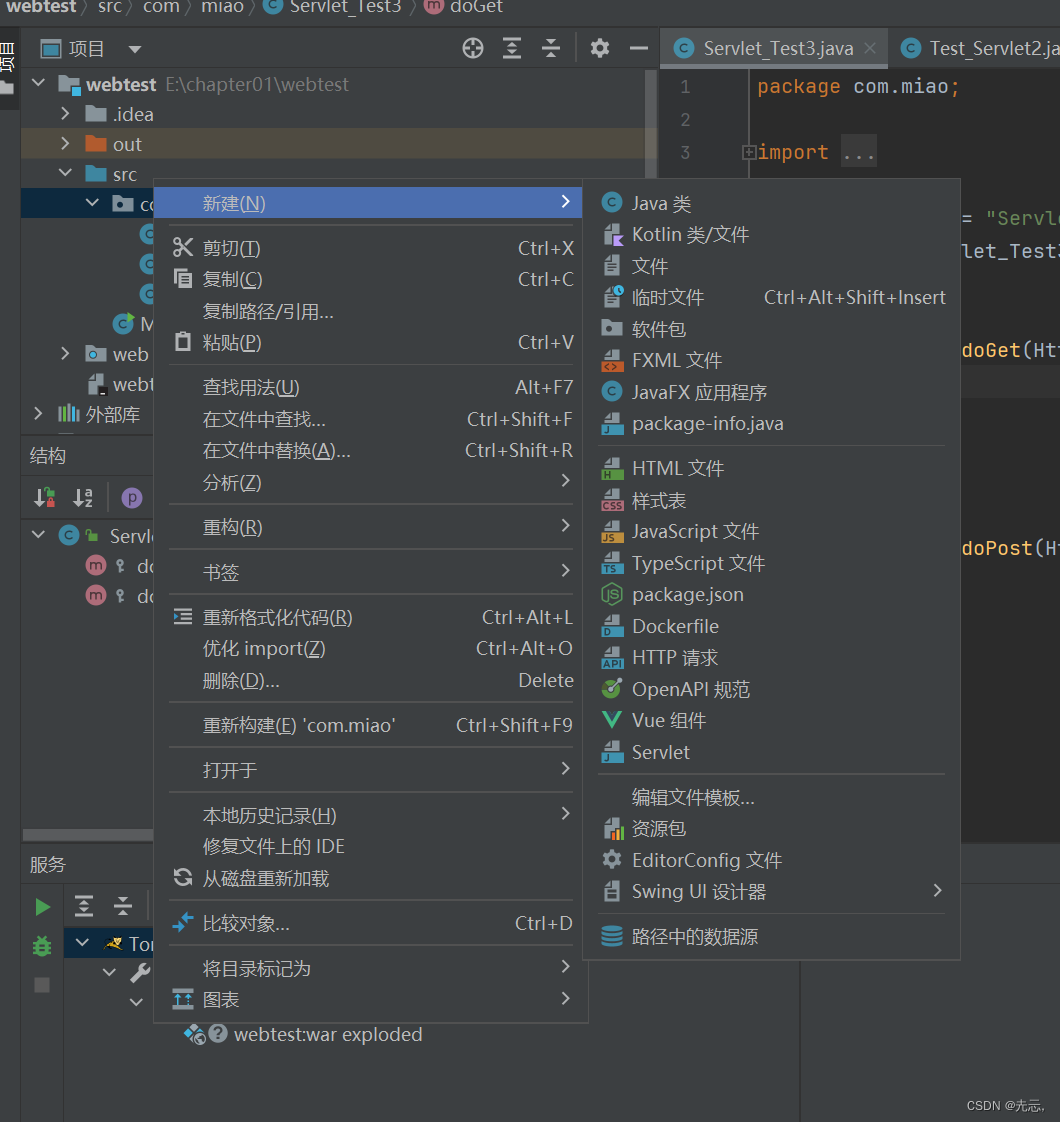1060x1122 pixels.
Task: Select 路径中的数据源 entry
Action: 772,937
